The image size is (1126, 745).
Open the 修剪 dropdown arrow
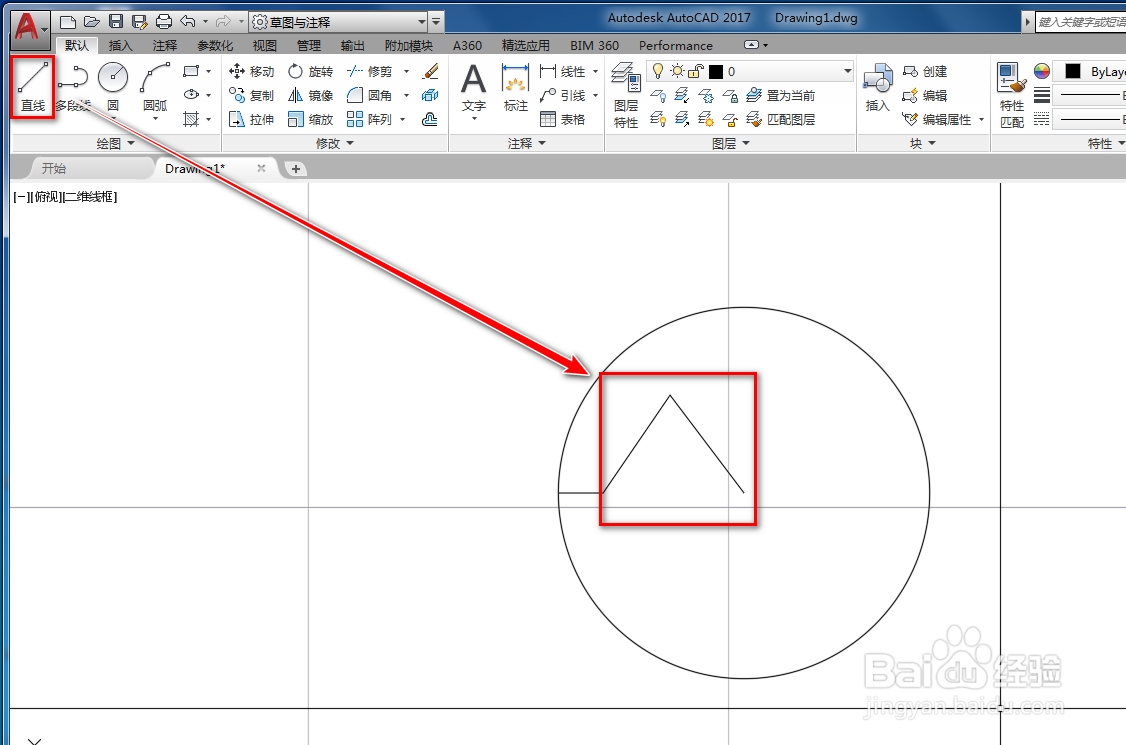click(x=406, y=71)
